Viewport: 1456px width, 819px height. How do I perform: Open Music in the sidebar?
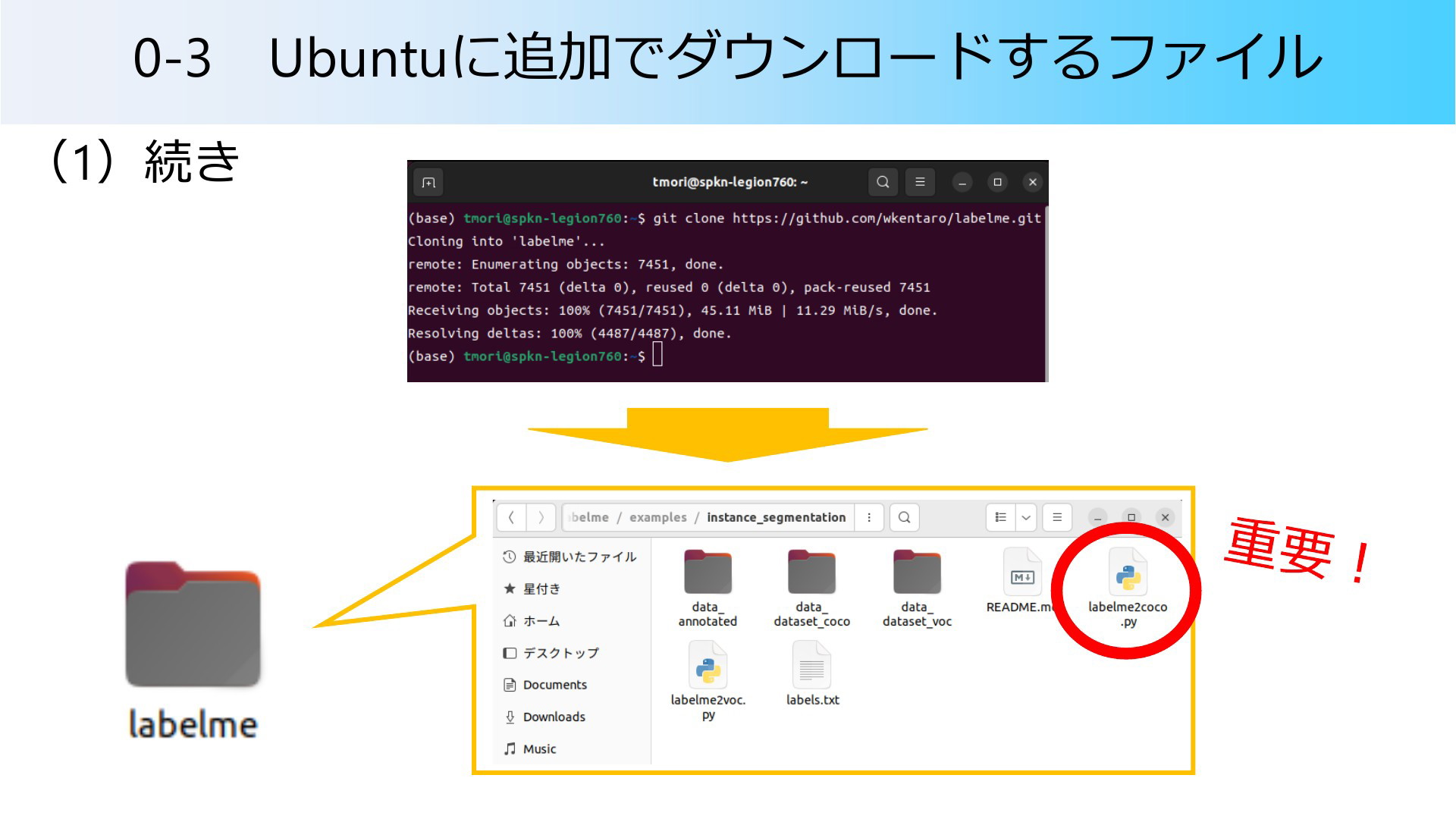[570, 748]
